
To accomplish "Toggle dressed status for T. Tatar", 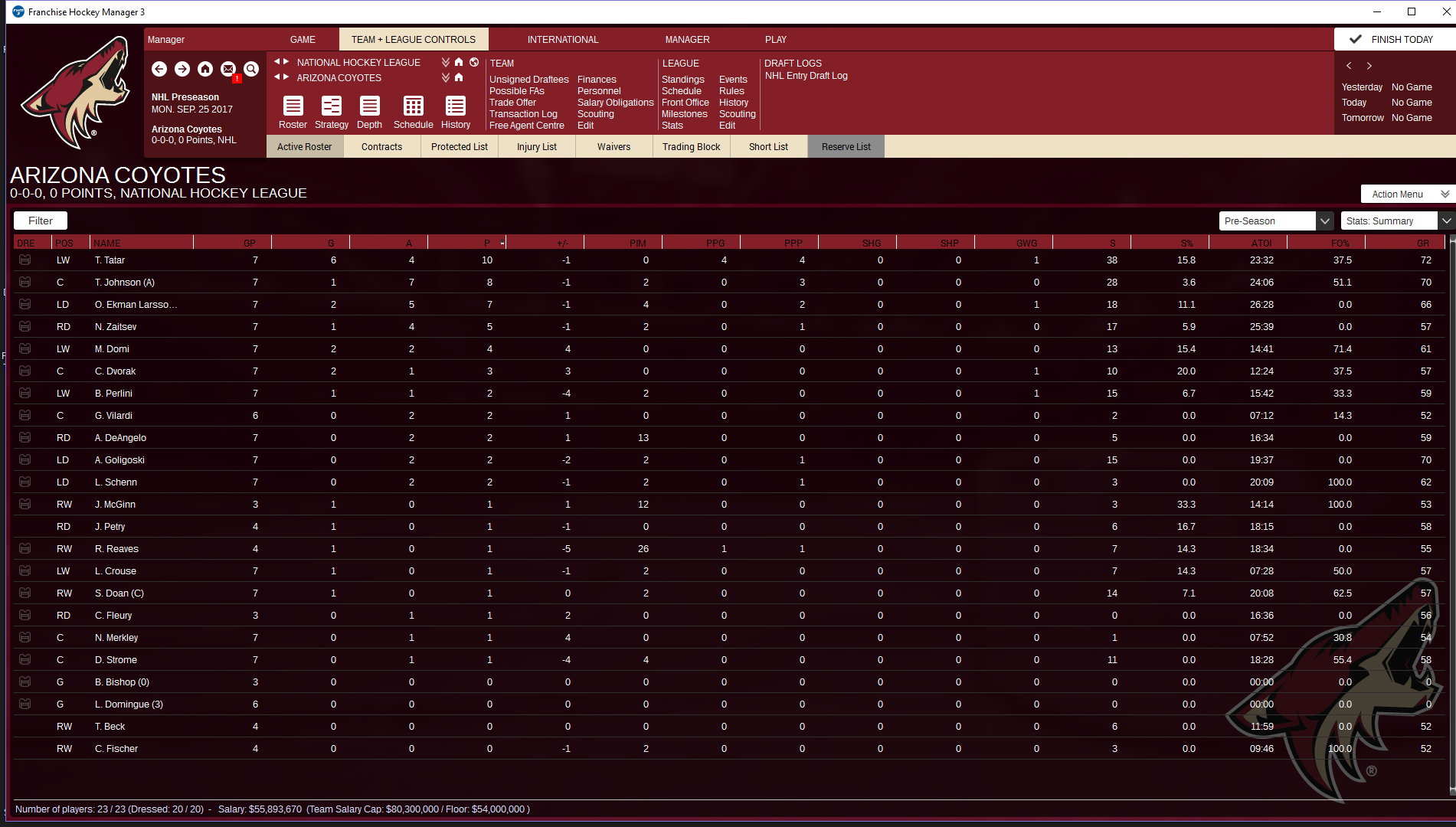I will (x=25, y=260).
